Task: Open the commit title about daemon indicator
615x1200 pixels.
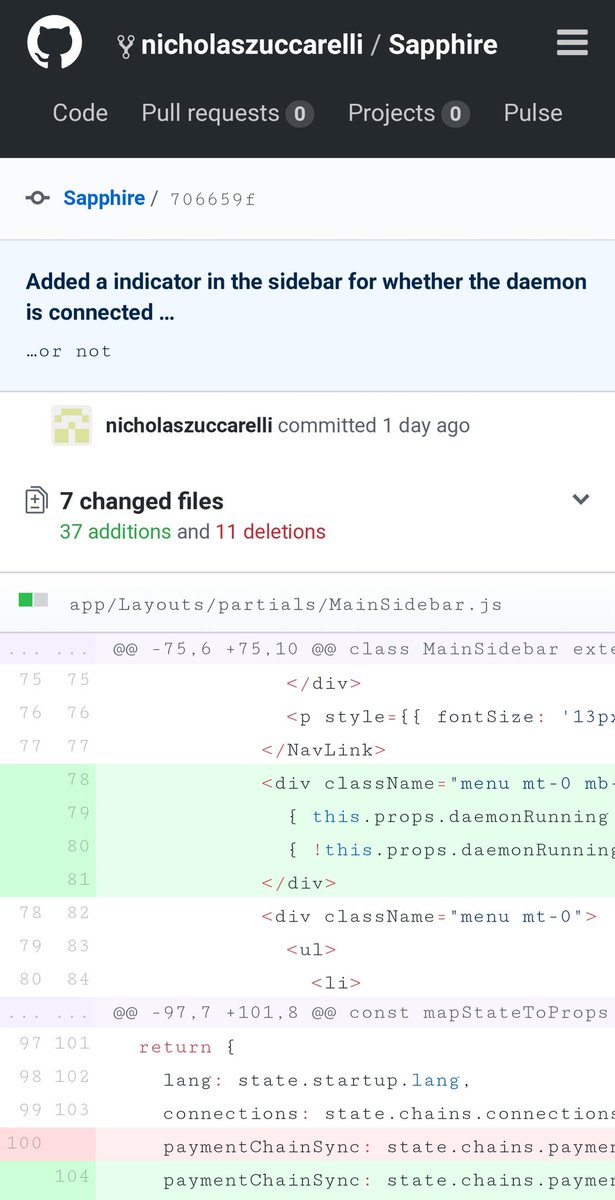Action: pos(306,297)
